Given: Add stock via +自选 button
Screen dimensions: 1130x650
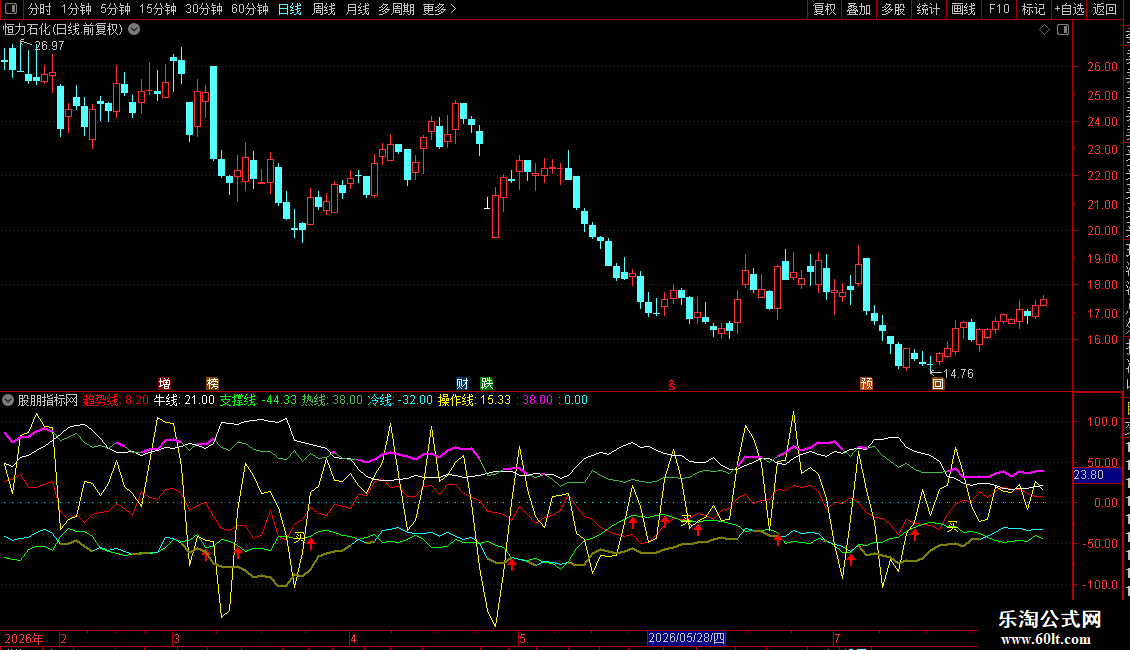Looking at the screenshot, I should tap(1069, 9).
